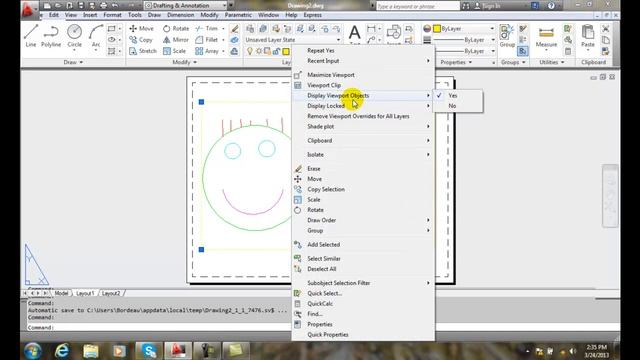Open the Measure utility

[546, 37]
